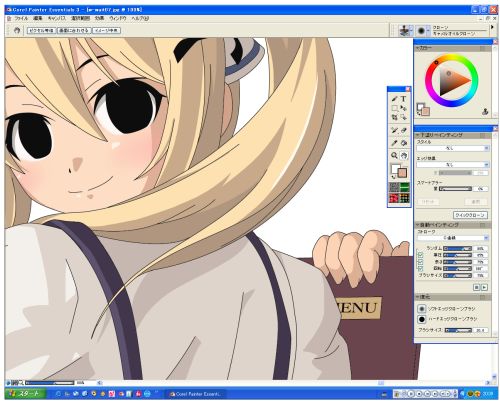The height and width of the screenshot is (401, 500).
Task: Select the Eraser tool in the toolbox
Action: click(x=404, y=130)
